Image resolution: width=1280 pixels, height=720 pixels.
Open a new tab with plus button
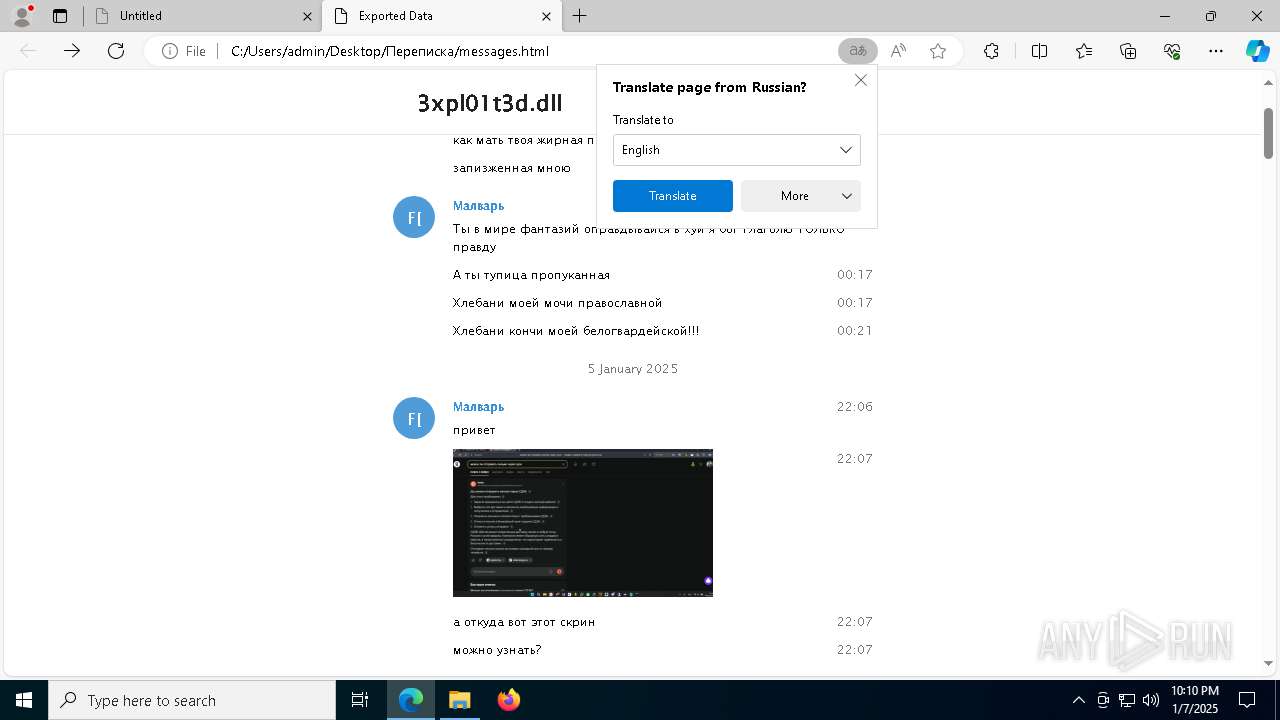click(x=580, y=16)
